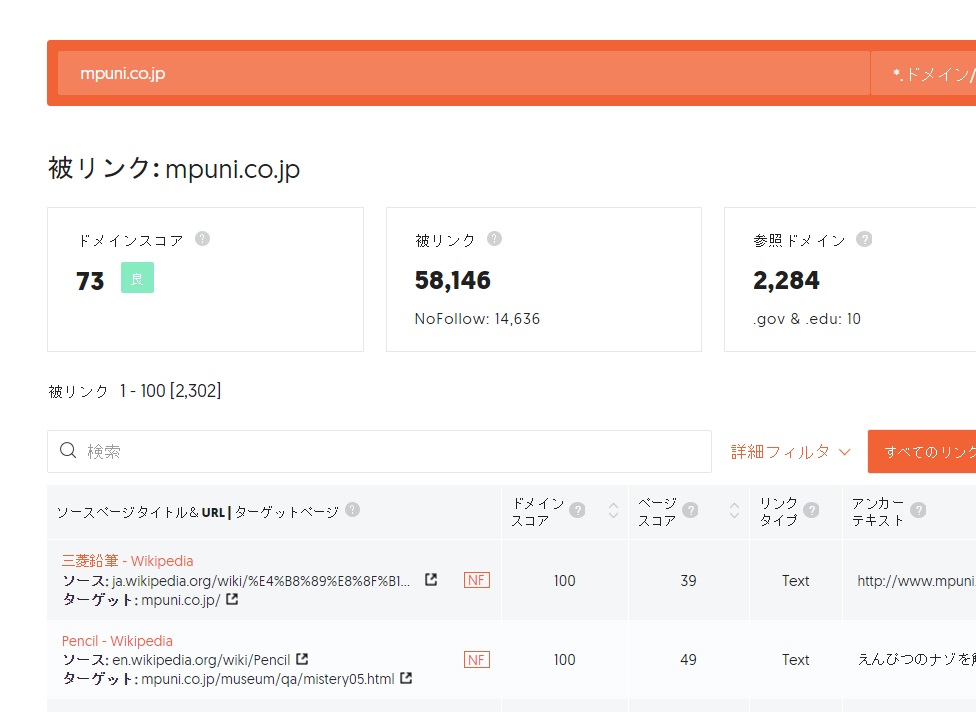
Task: Click the http://www.mpuni anchor text cell
Action: pyautogui.click(x=916, y=581)
